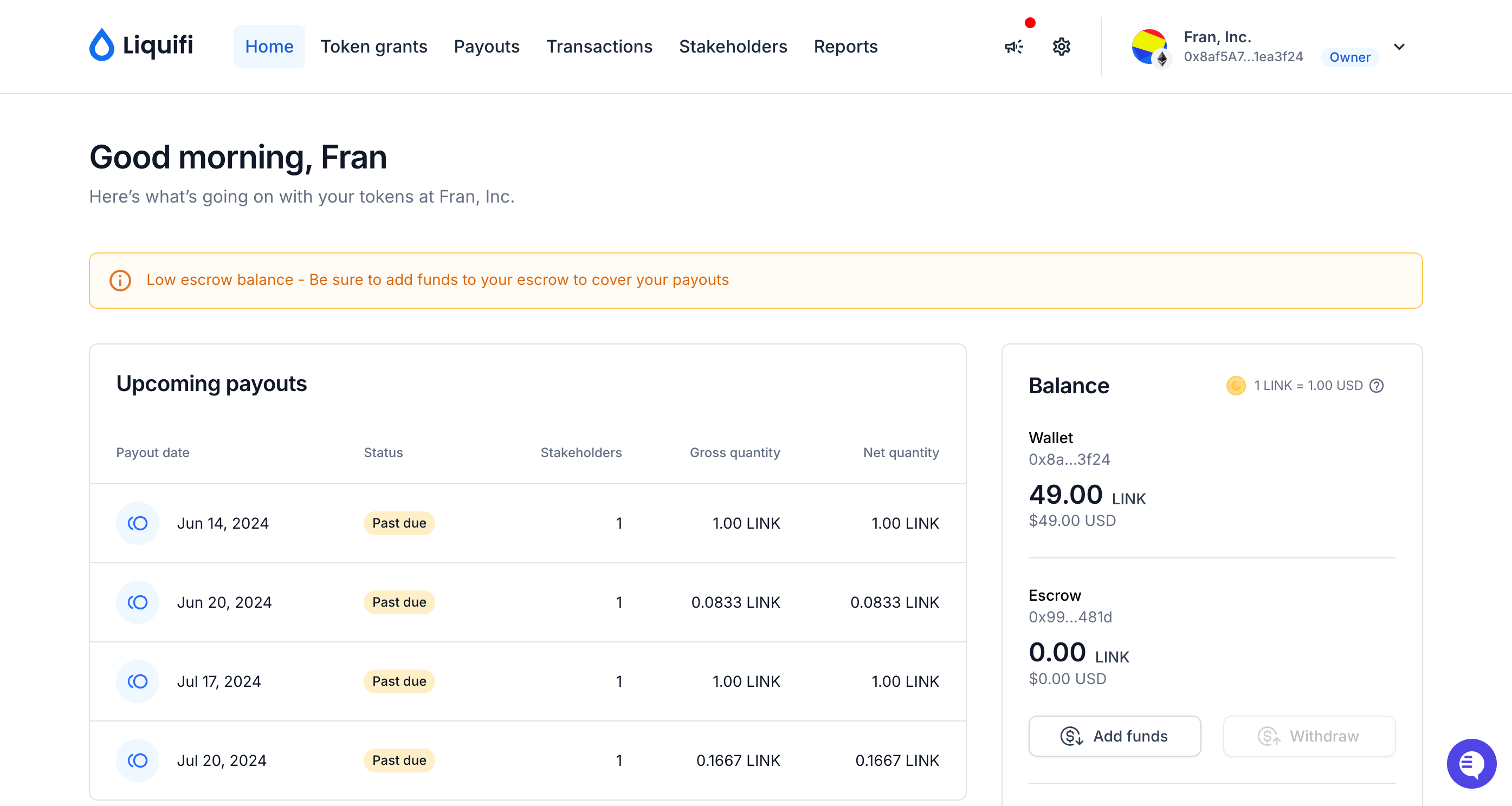
Task: Click the info icon in the low escrow warning
Action: [x=120, y=281]
